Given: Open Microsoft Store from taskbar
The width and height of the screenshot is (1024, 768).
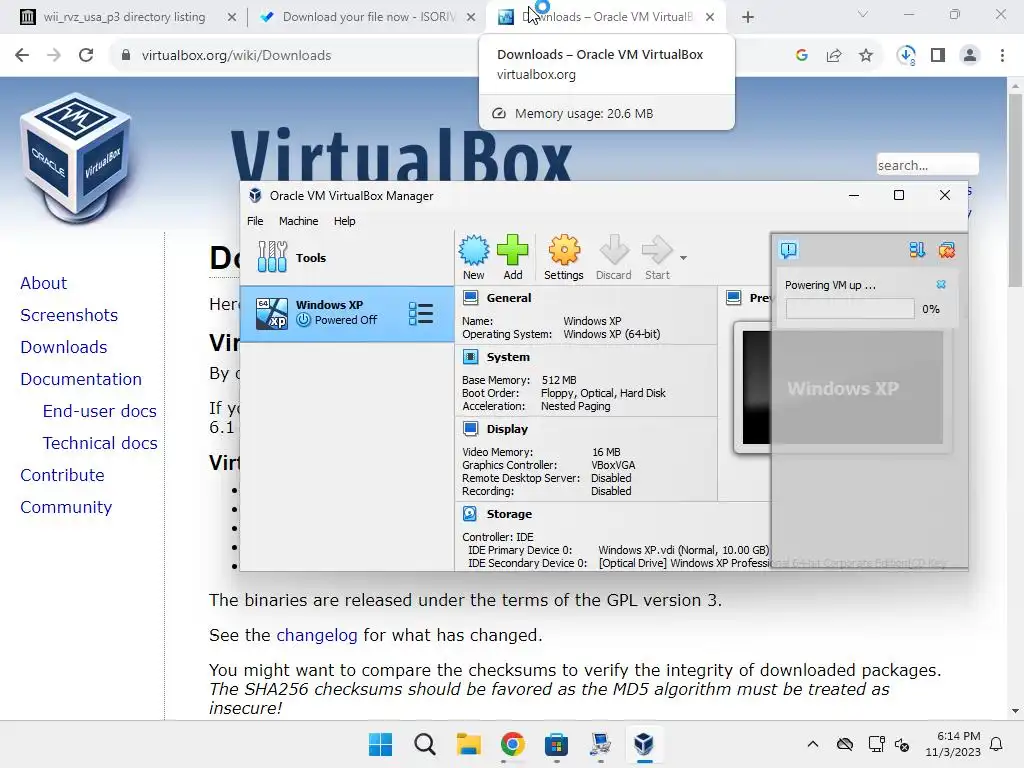Looking at the screenshot, I should click(x=556, y=744).
